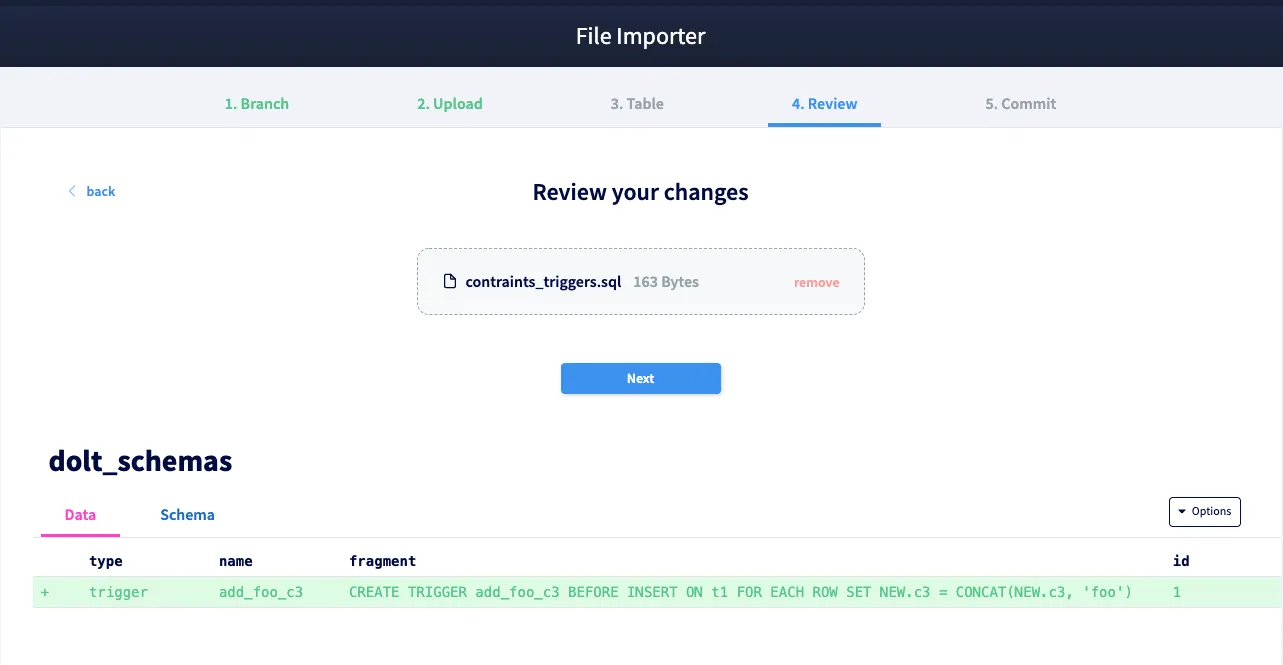Click the plus sign on the added trigger row
Viewport: 1283px width, 665px height.
tap(44, 591)
